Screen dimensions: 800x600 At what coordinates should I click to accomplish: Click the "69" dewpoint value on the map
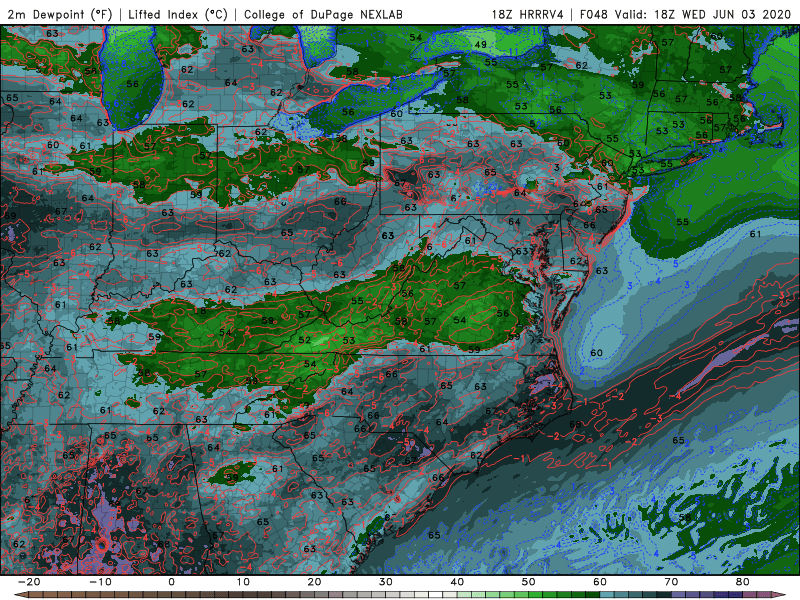(x=10, y=215)
